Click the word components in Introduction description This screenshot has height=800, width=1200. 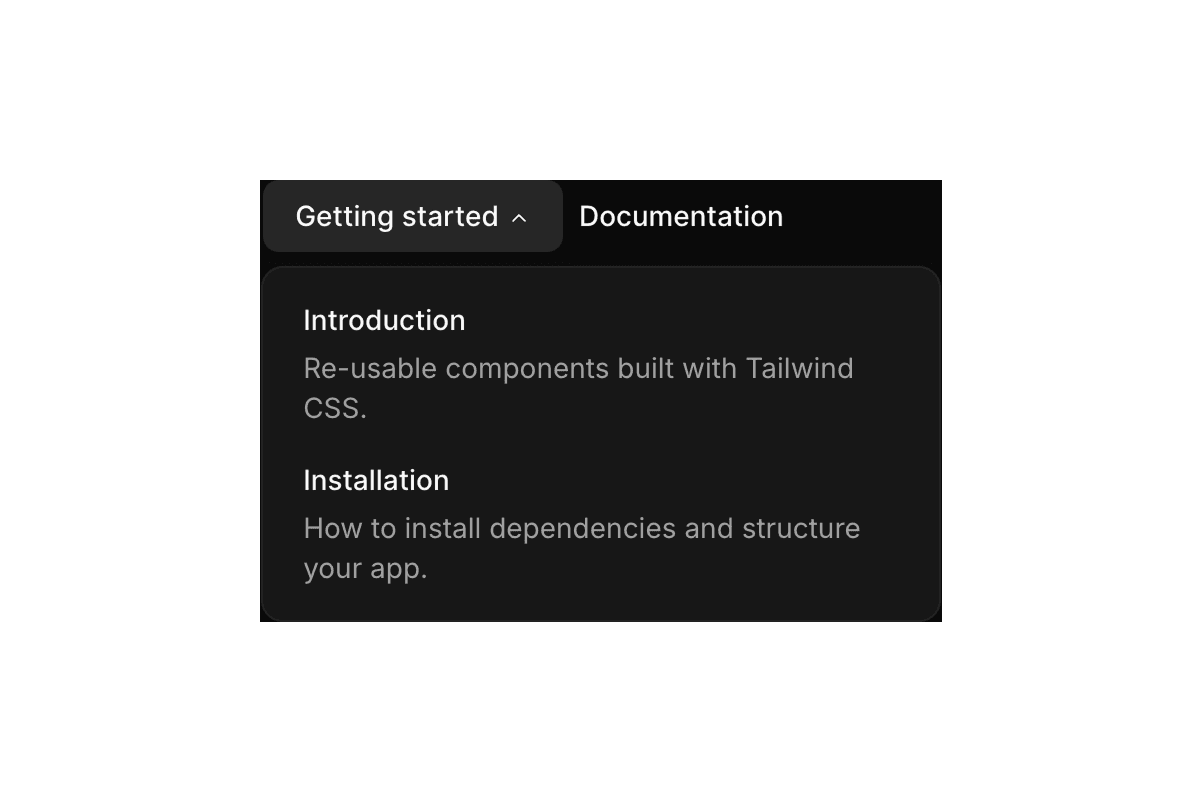(527, 368)
